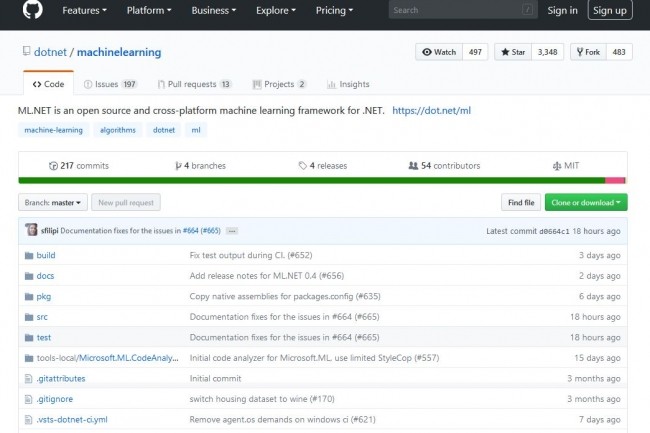This screenshot has width=650, height=433.
Task: Click the Watch button
Action: coord(439,52)
